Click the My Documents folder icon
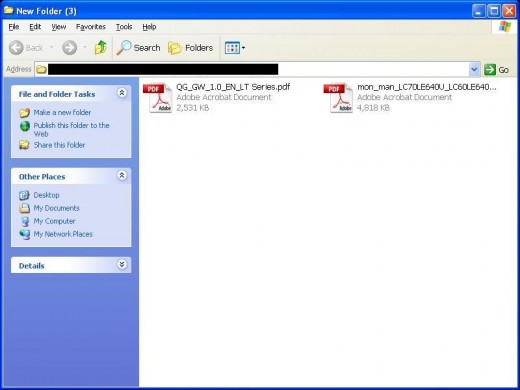The height and width of the screenshot is (390, 520). coord(24,208)
